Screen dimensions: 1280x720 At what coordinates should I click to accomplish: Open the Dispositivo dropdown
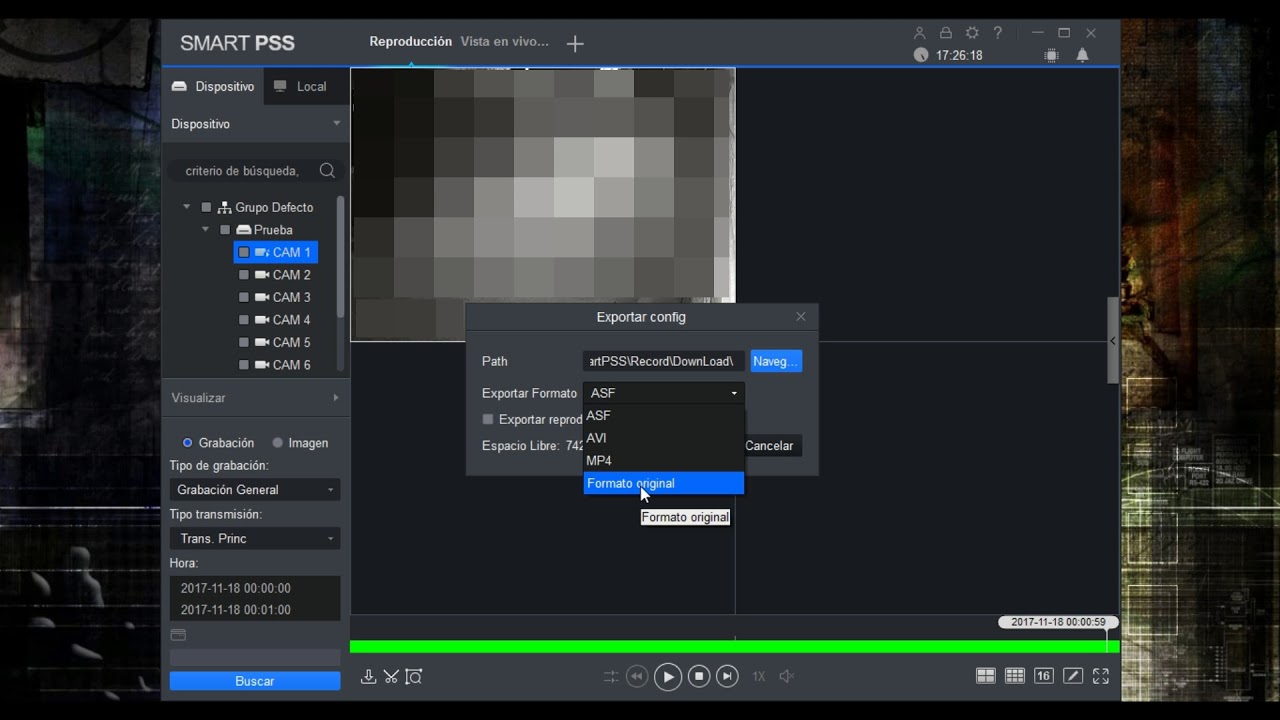(255, 124)
